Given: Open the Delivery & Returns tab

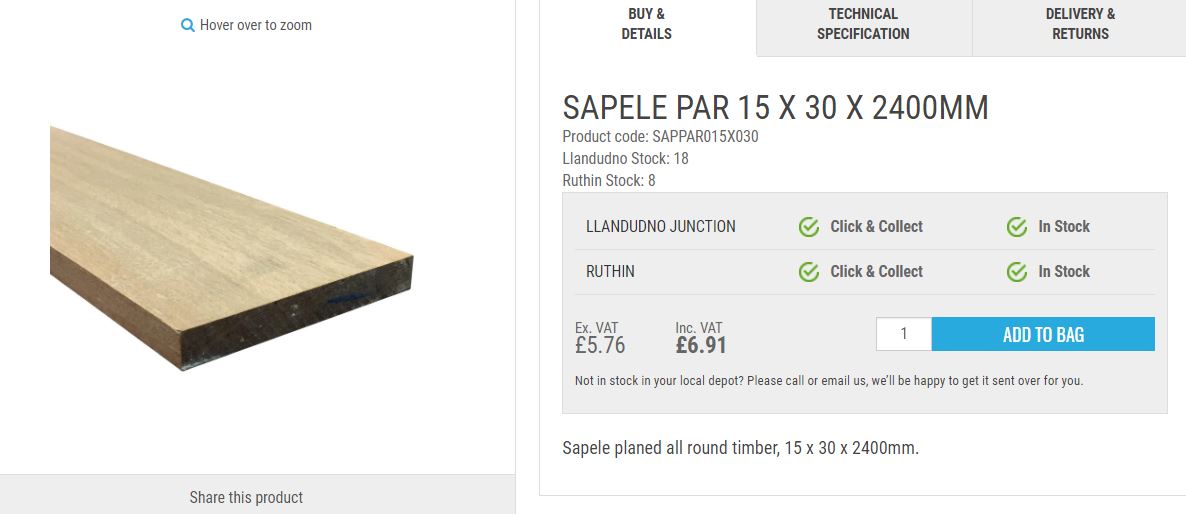Looking at the screenshot, I should [1080, 24].
